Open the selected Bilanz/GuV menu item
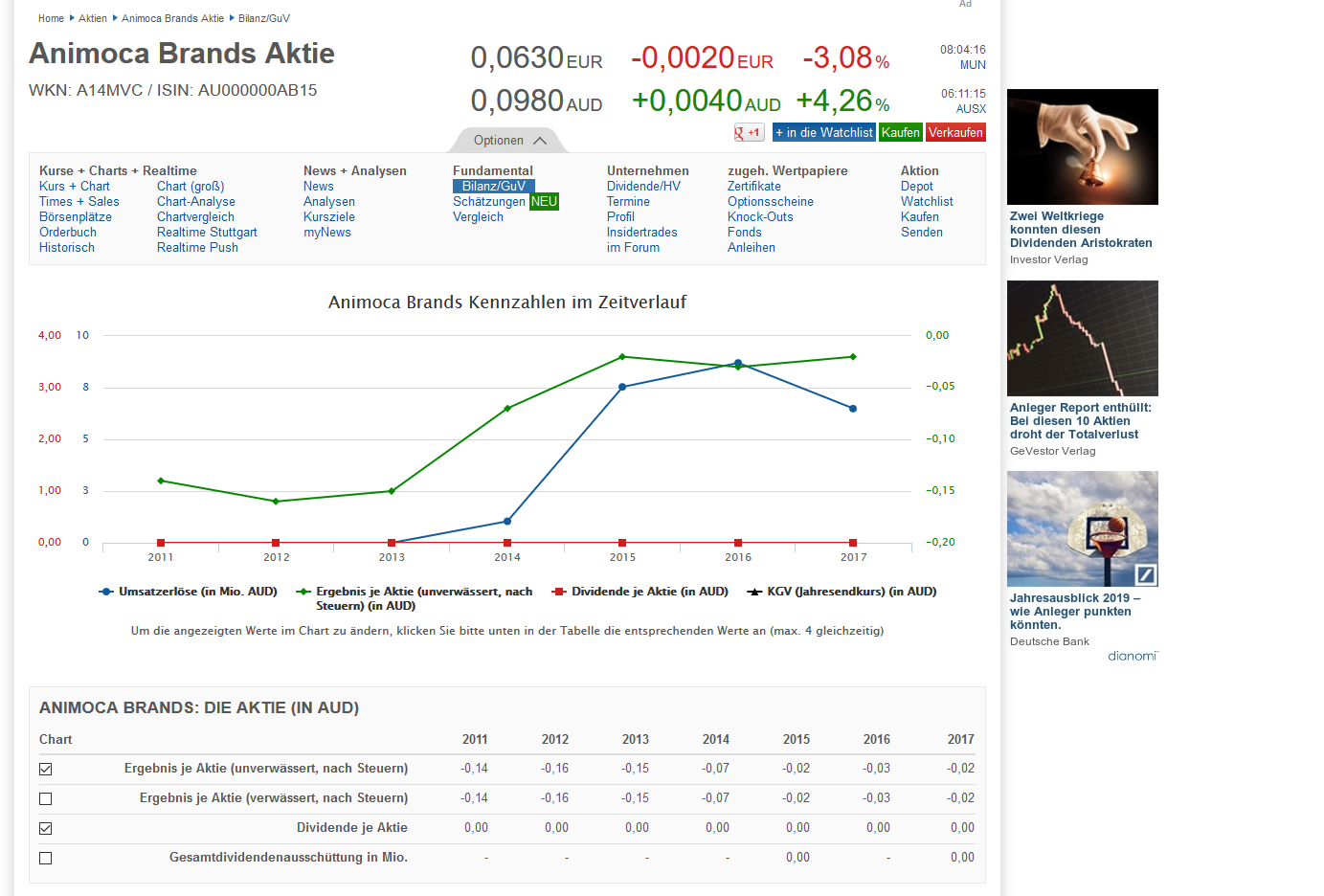1324x896 pixels. point(493,187)
